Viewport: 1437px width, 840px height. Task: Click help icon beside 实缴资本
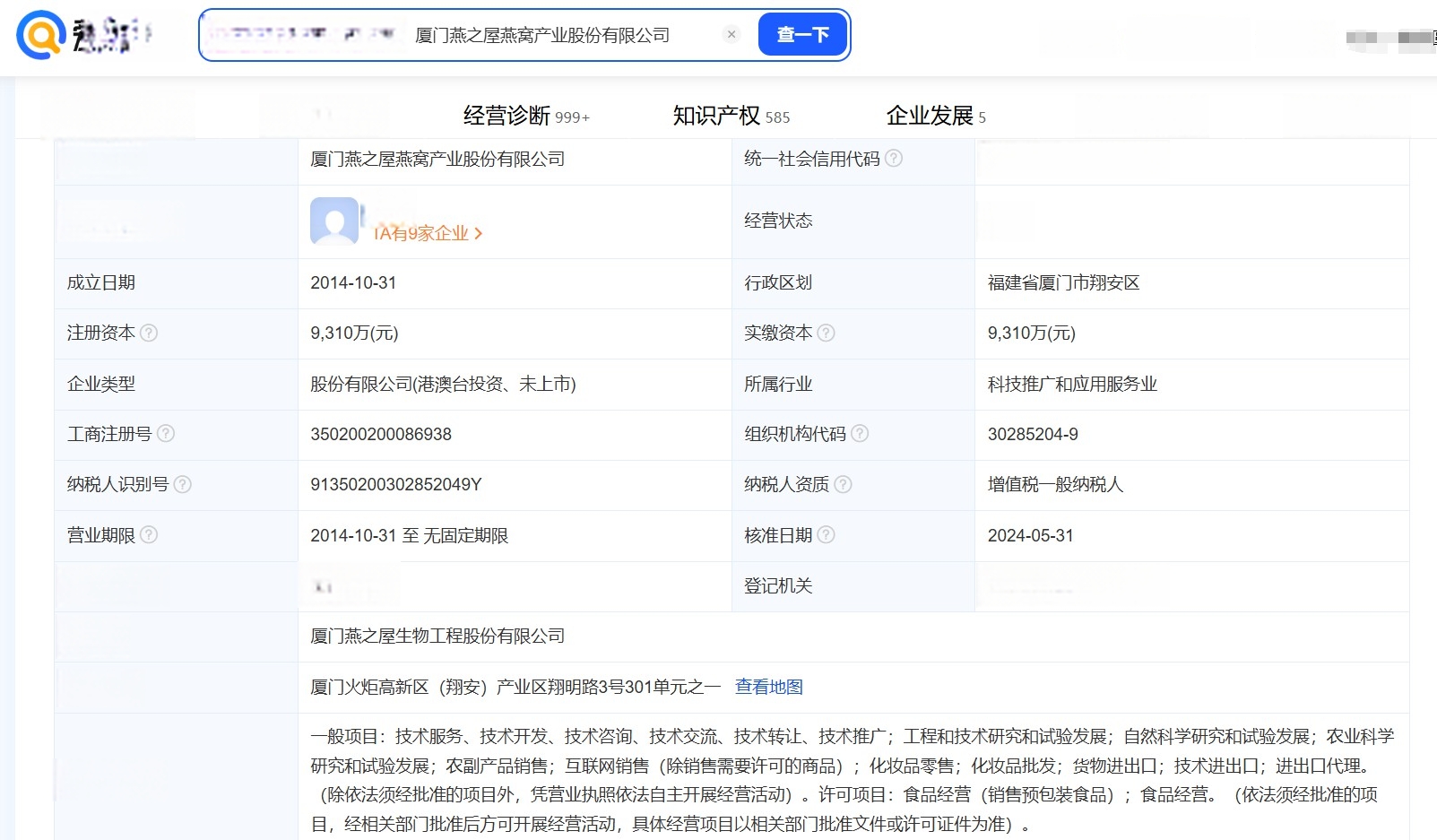coord(827,333)
